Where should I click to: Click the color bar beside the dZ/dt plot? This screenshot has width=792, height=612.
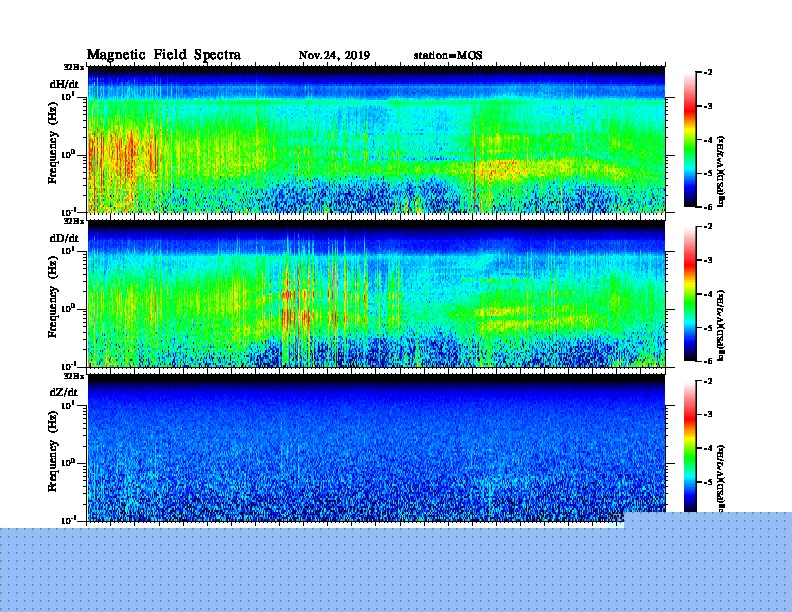(689, 446)
